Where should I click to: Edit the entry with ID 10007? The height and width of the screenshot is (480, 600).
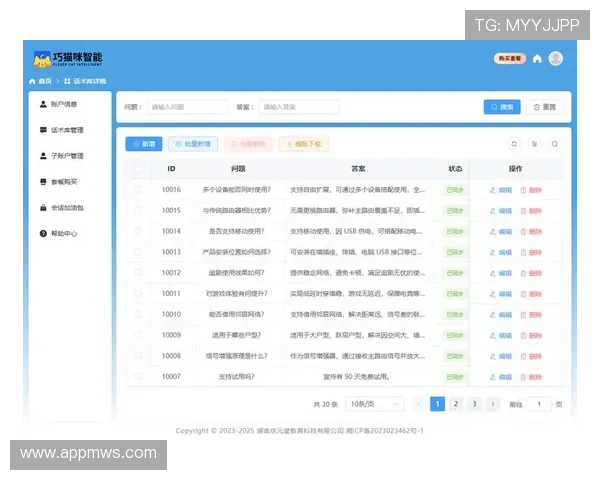pos(501,377)
